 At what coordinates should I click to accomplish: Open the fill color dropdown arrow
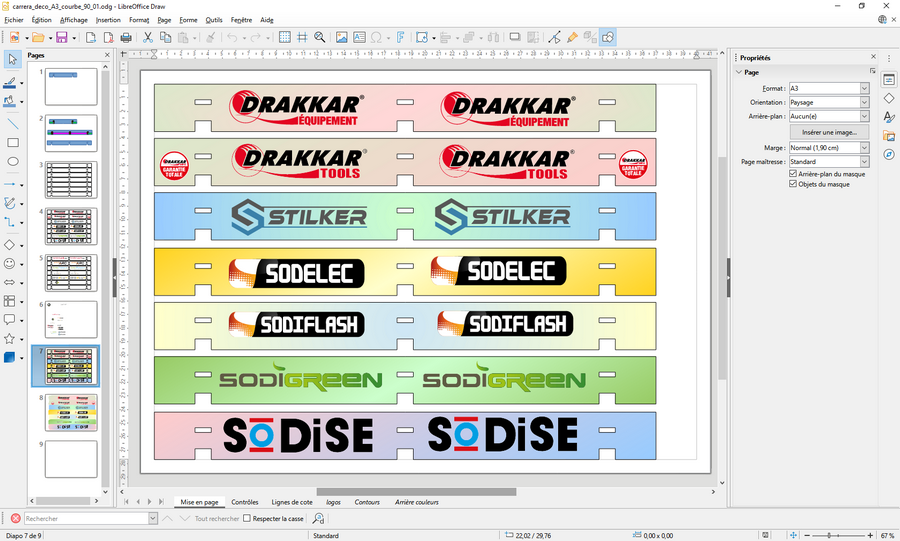pos(22,102)
